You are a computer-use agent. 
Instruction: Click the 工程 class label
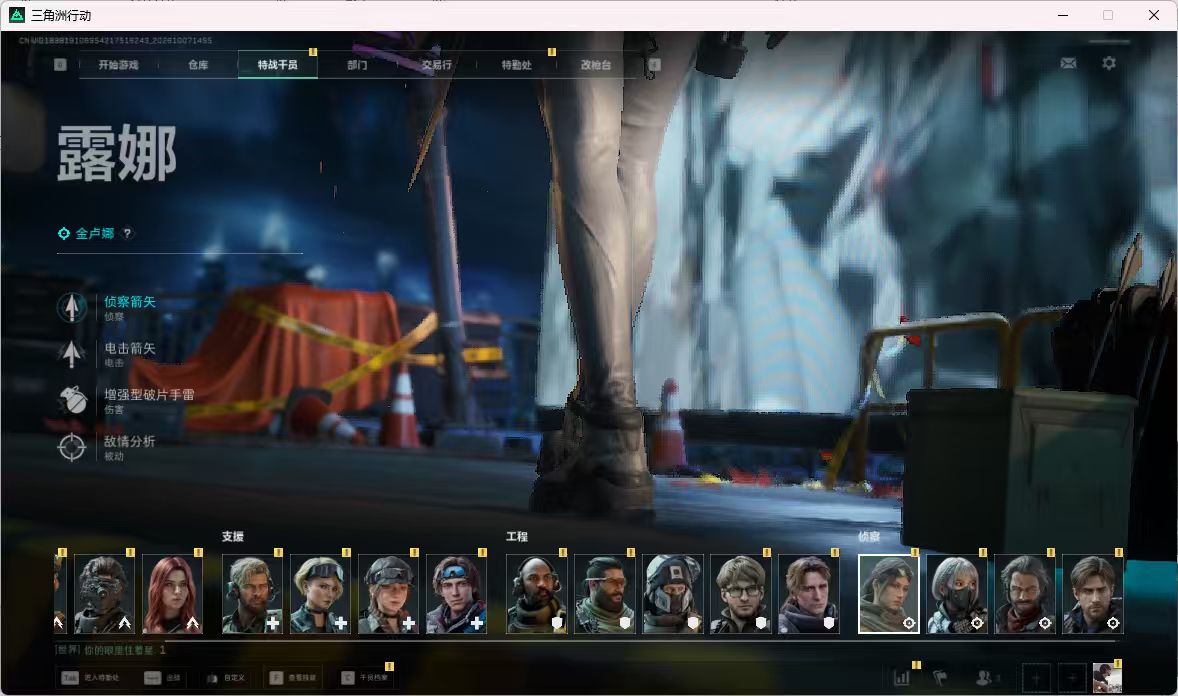(x=517, y=536)
